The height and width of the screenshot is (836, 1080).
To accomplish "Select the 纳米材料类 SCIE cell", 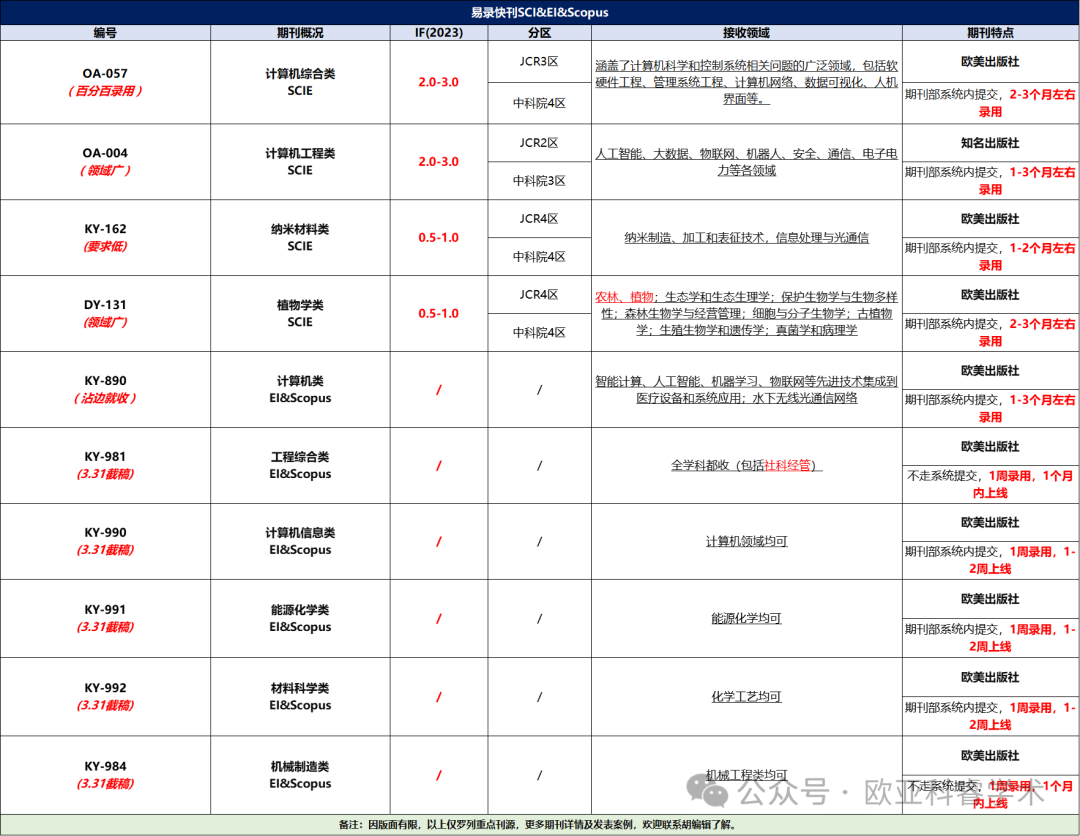I will pos(300,237).
